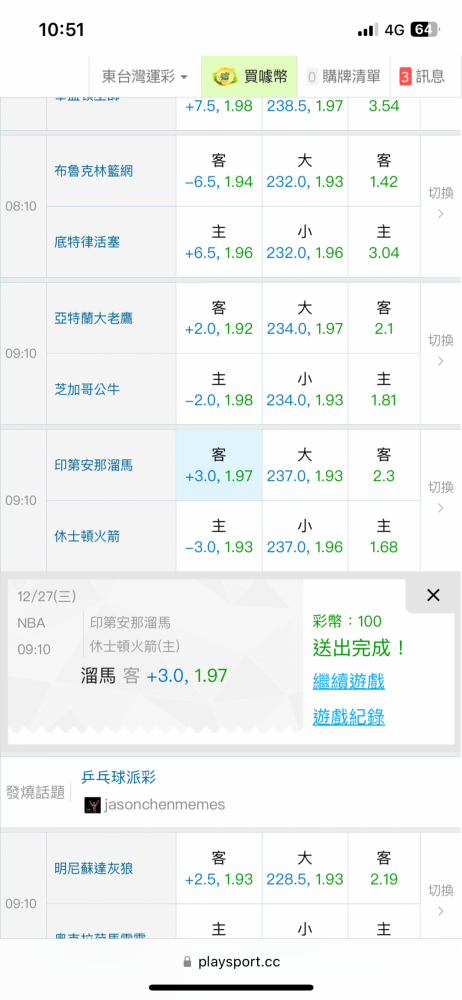Click 切換 arrow for 明尼蘇達灰狼 game
The height and width of the screenshot is (1000, 462).
(441, 900)
